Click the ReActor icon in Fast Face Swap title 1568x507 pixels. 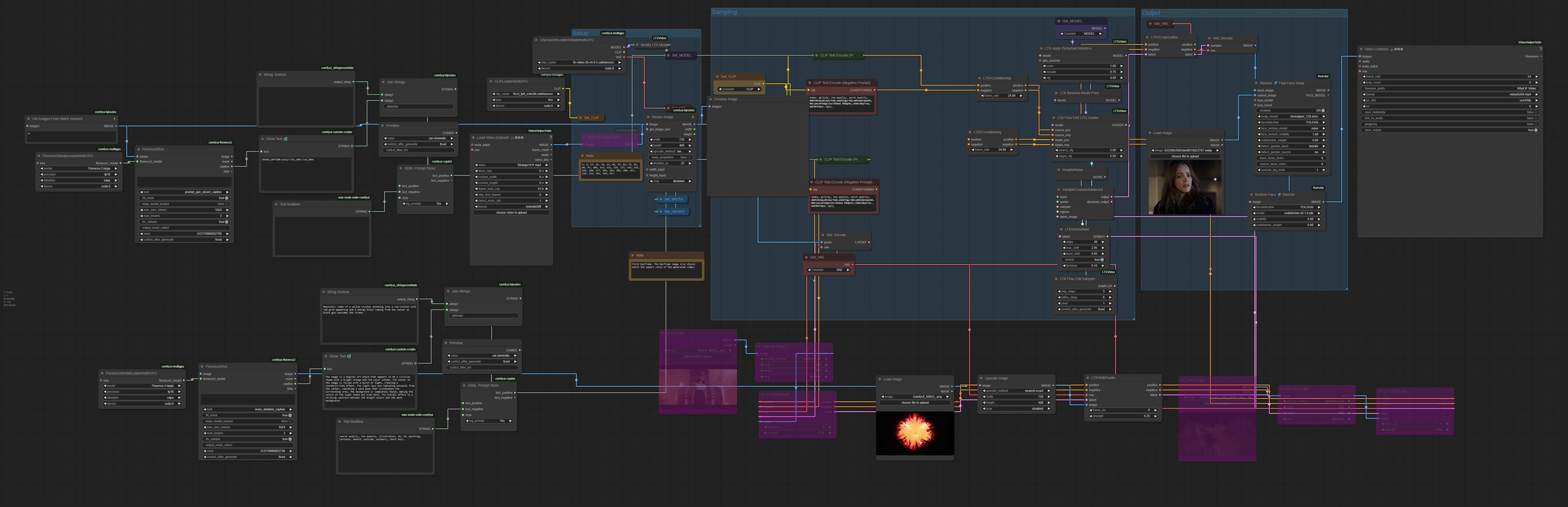1276,83
